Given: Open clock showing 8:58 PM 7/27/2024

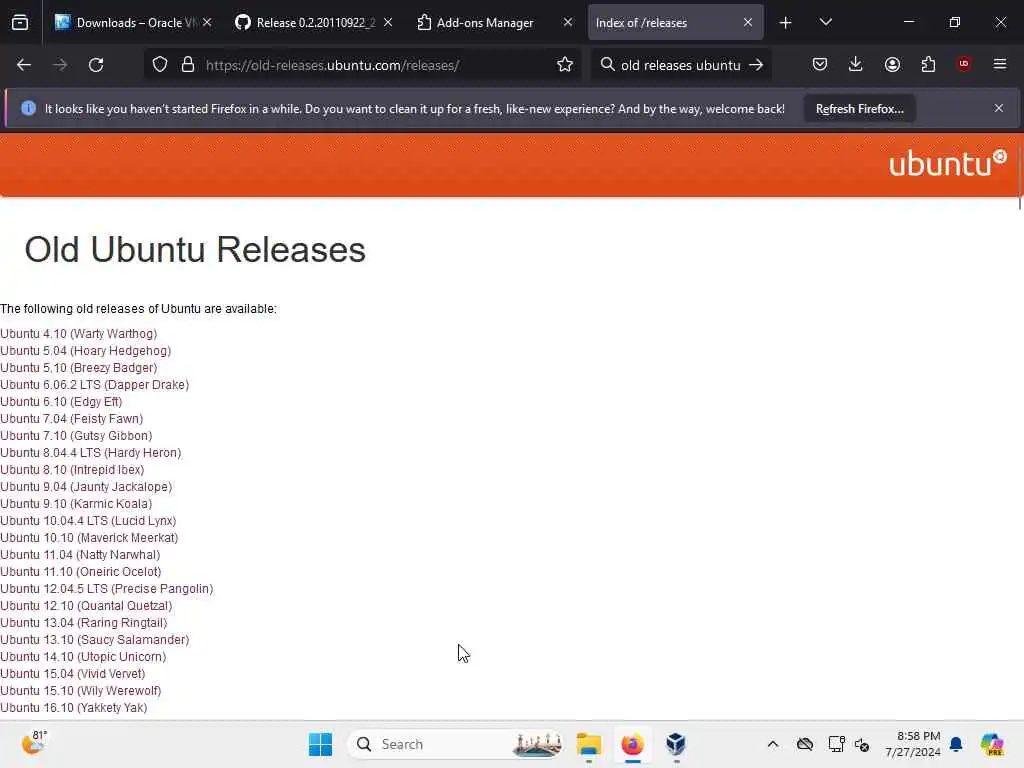Looking at the screenshot, I should pyautogui.click(x=913, y=744).
